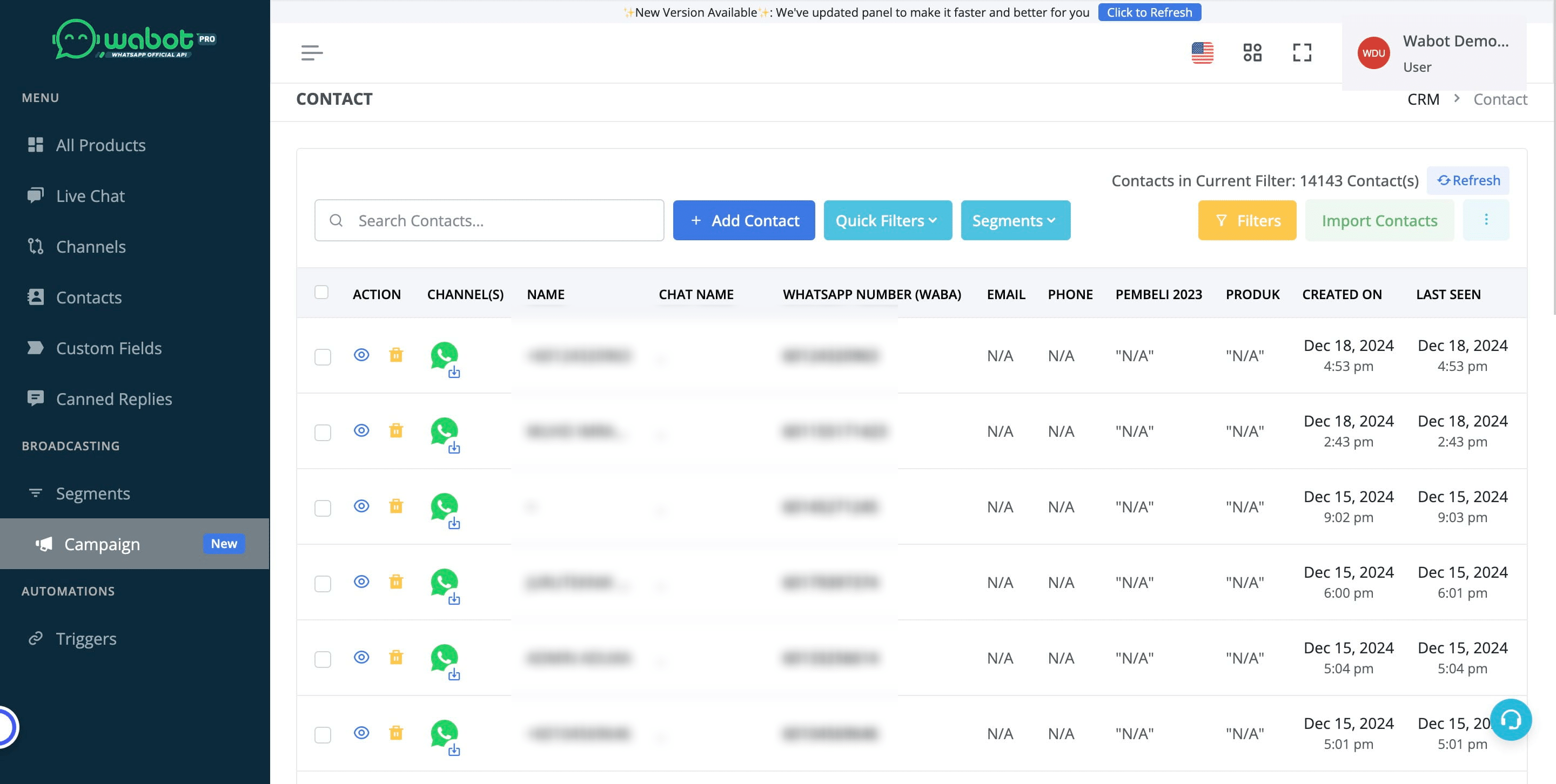
Task: Expand the Segments dropdown button
Action: click(1015, 220)
